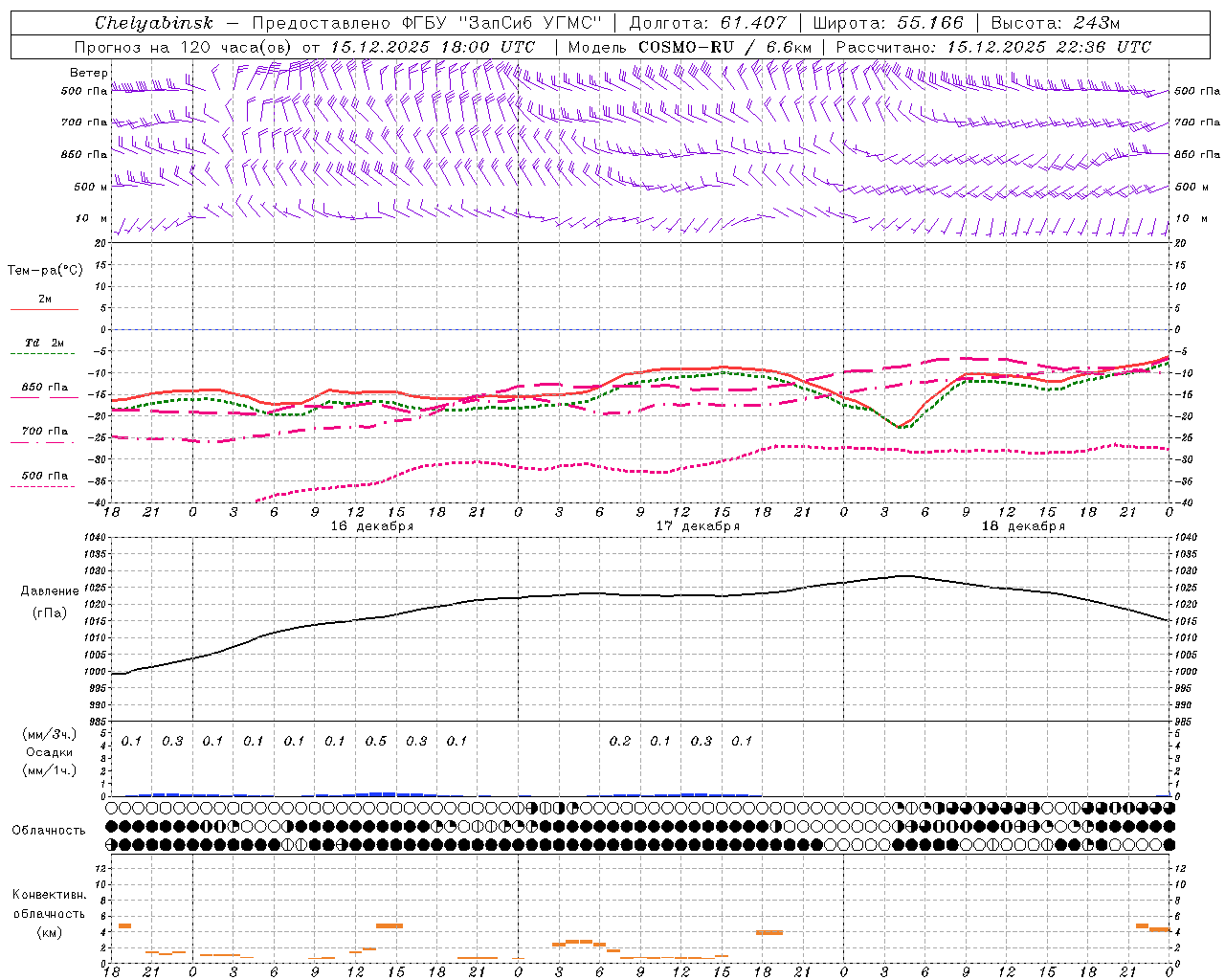Click the 'Облачность' cloudiness label
Screen dimensions: 1225x980
pos(49,831)
